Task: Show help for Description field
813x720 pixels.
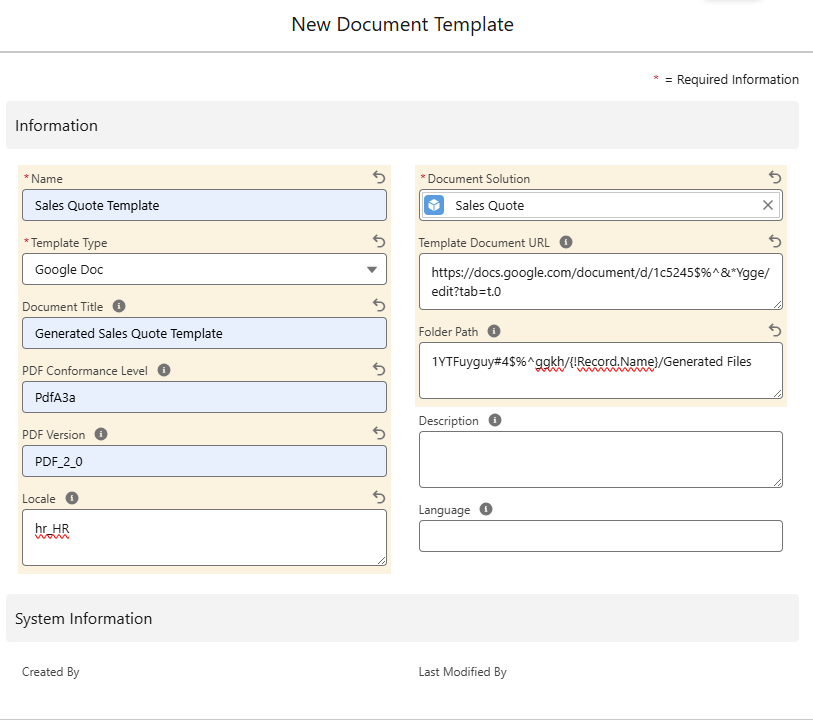Action: click(495, 421)
